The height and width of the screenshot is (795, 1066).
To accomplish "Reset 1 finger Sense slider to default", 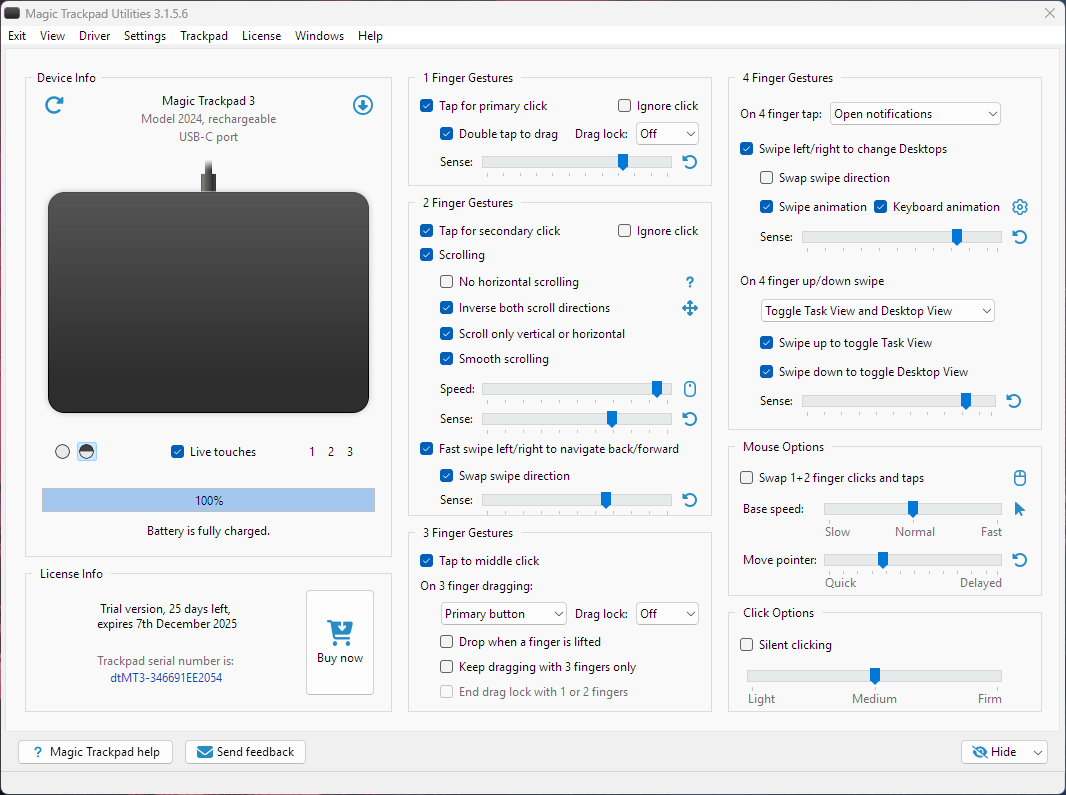I will click(690, 162).
